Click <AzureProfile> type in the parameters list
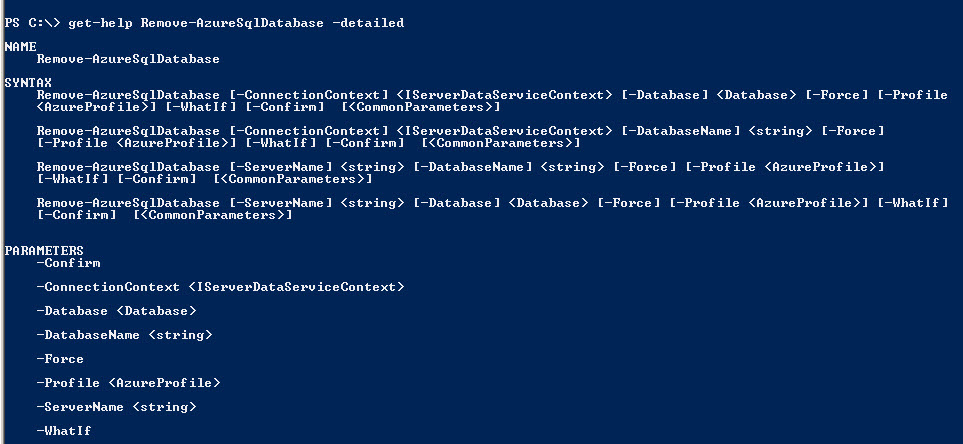The image size is (963, 444). coord(164,383)
